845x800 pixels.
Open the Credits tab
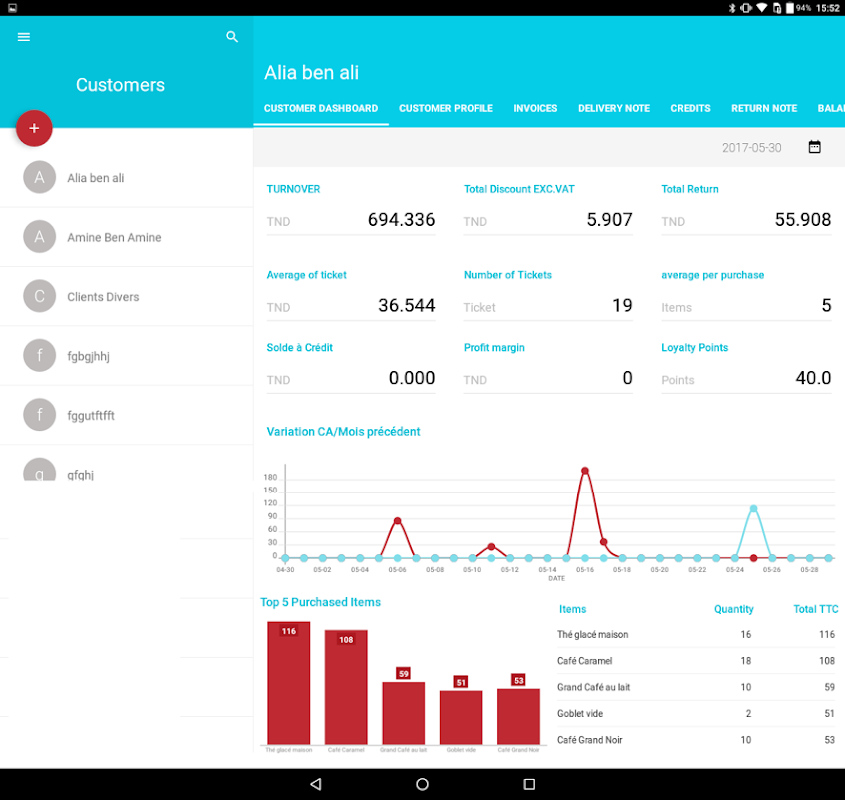[690, 108]
